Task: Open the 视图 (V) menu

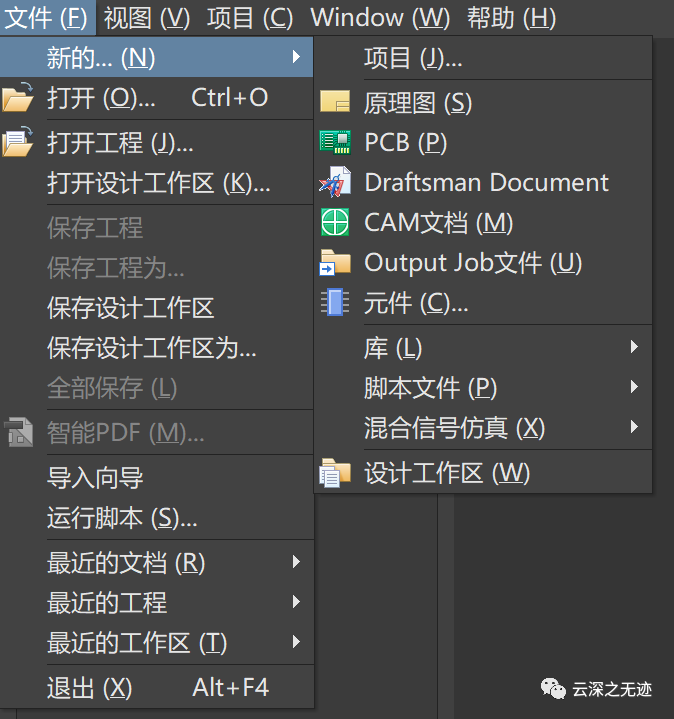Action: [147, 18]
